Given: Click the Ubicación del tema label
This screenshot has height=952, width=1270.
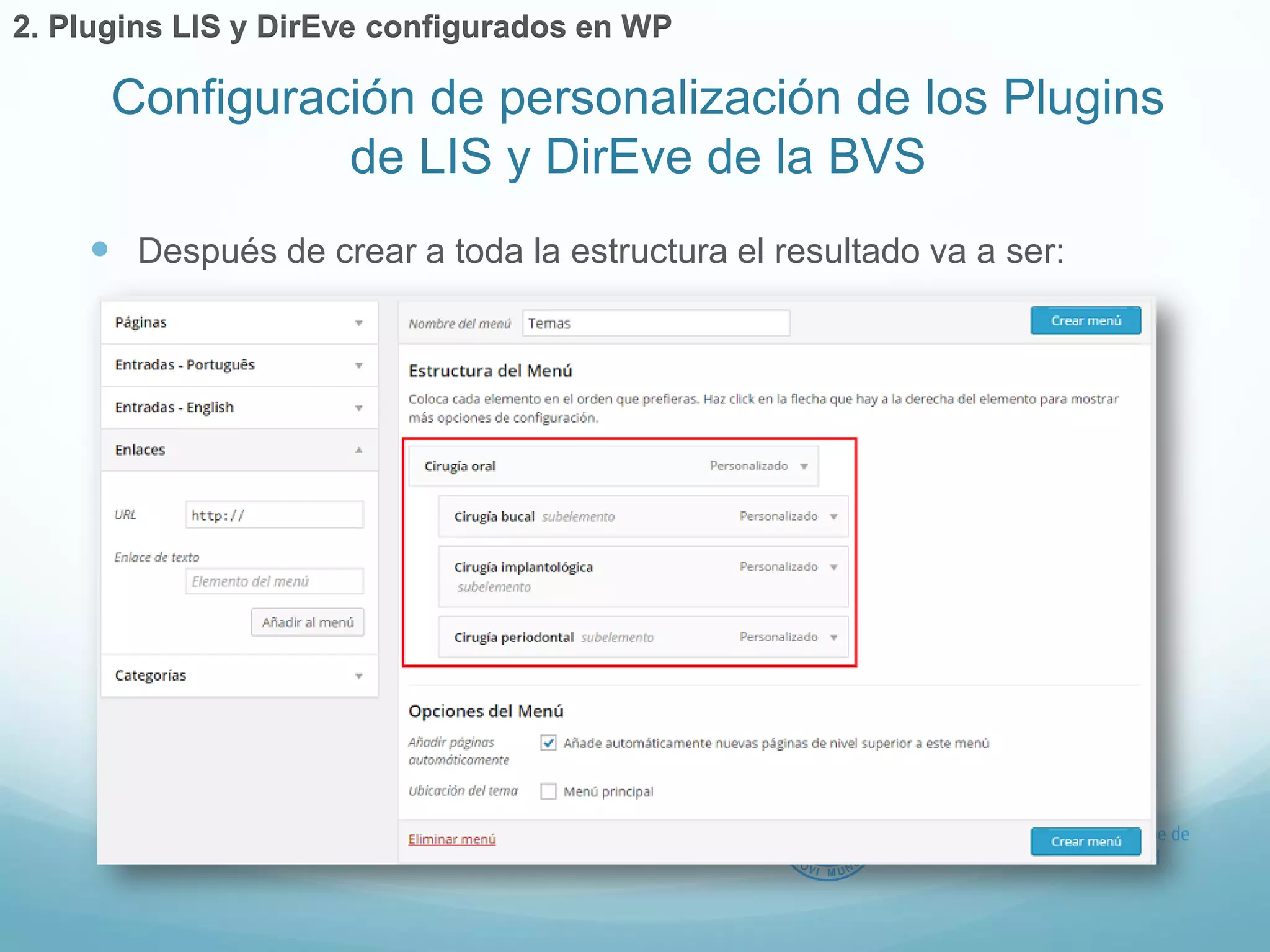Looking at the screenshot, I should pos(463,791).
